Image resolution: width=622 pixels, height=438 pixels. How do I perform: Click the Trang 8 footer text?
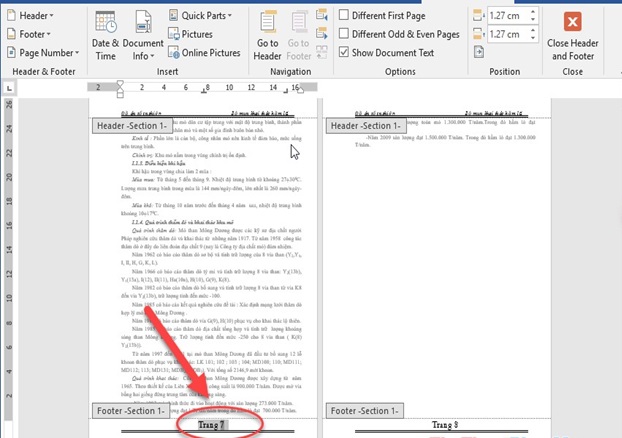(445, 425)
